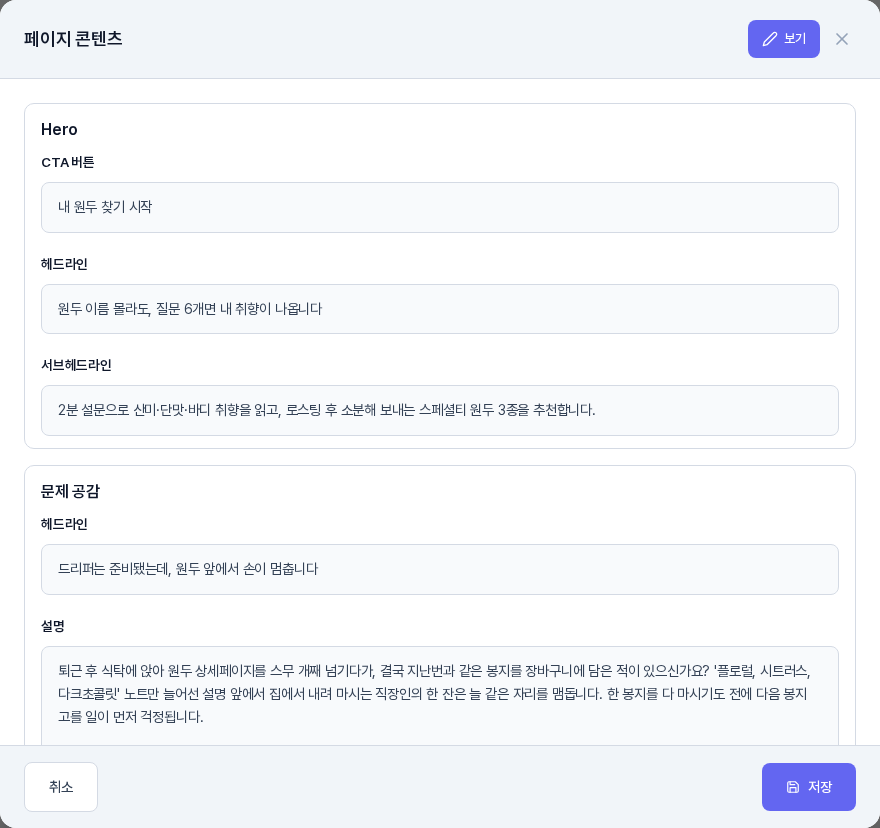This screenshot has width=880, height=828.
Task: Click the 서브헤드라인 field label
Action: pyautogui.click(x=76, y=365)
